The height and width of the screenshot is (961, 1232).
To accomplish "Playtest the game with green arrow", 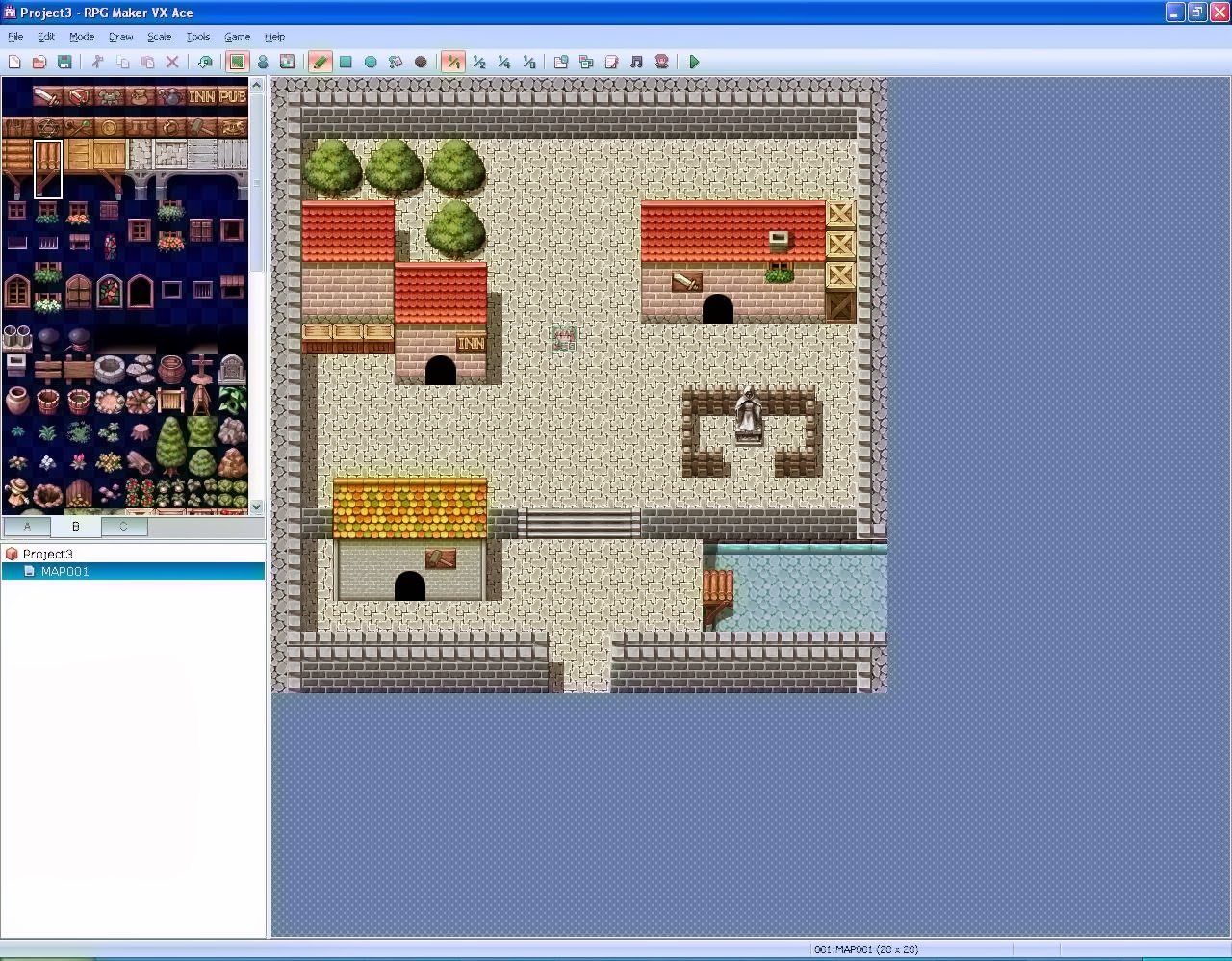I will (x=694, y=62).
